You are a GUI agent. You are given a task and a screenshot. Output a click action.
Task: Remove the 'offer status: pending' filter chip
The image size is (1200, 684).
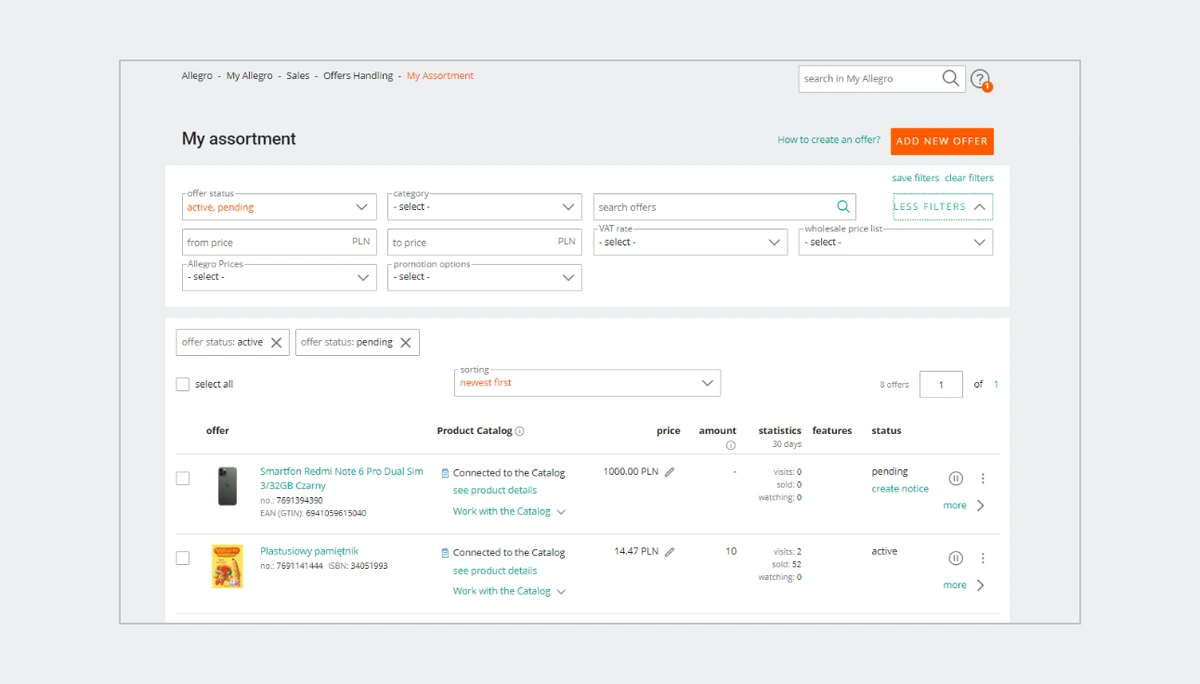tap(406, 343)
